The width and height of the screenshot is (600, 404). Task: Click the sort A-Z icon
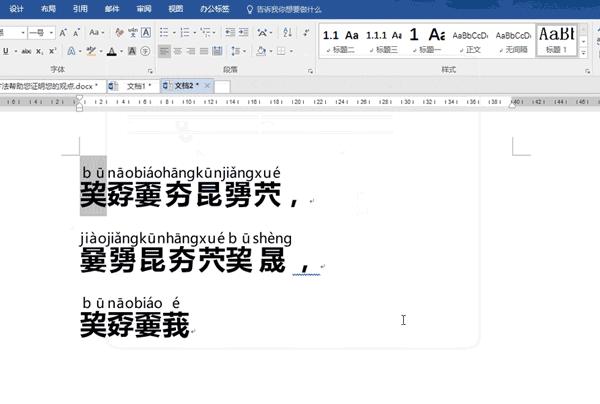pyautogui.click(x=287, y=33)
